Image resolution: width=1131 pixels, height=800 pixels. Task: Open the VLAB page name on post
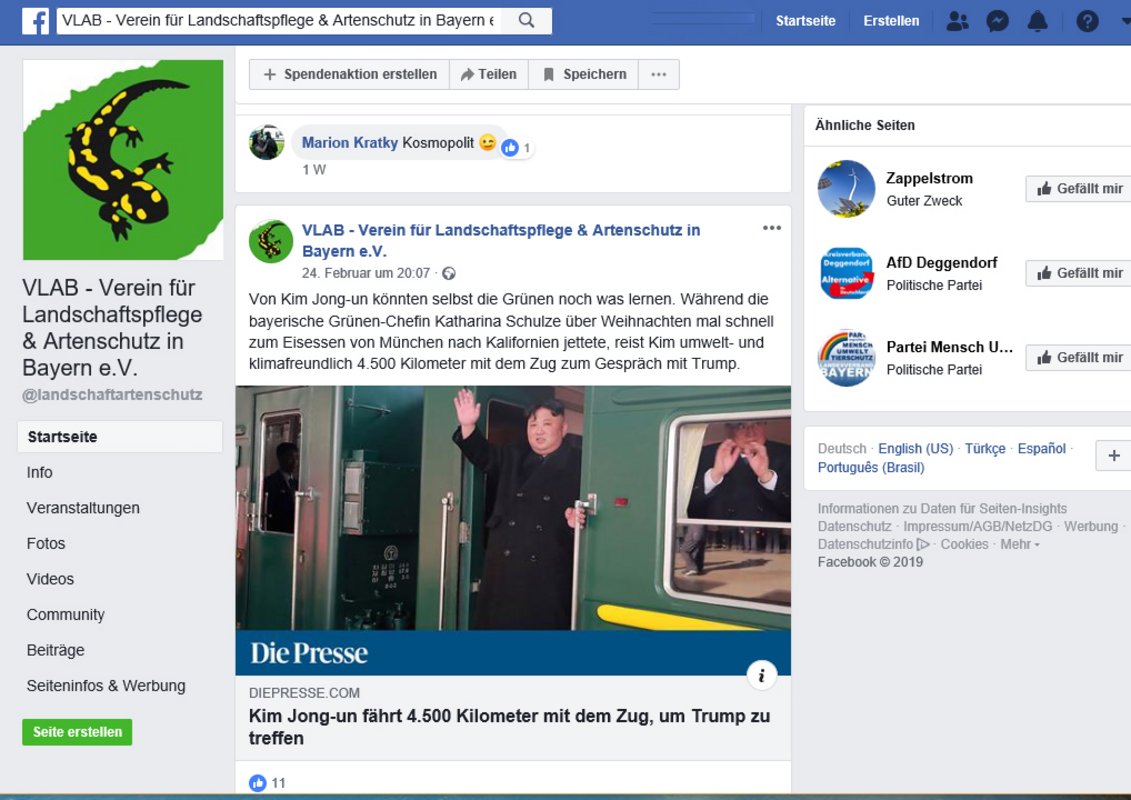tap(501, 240)
